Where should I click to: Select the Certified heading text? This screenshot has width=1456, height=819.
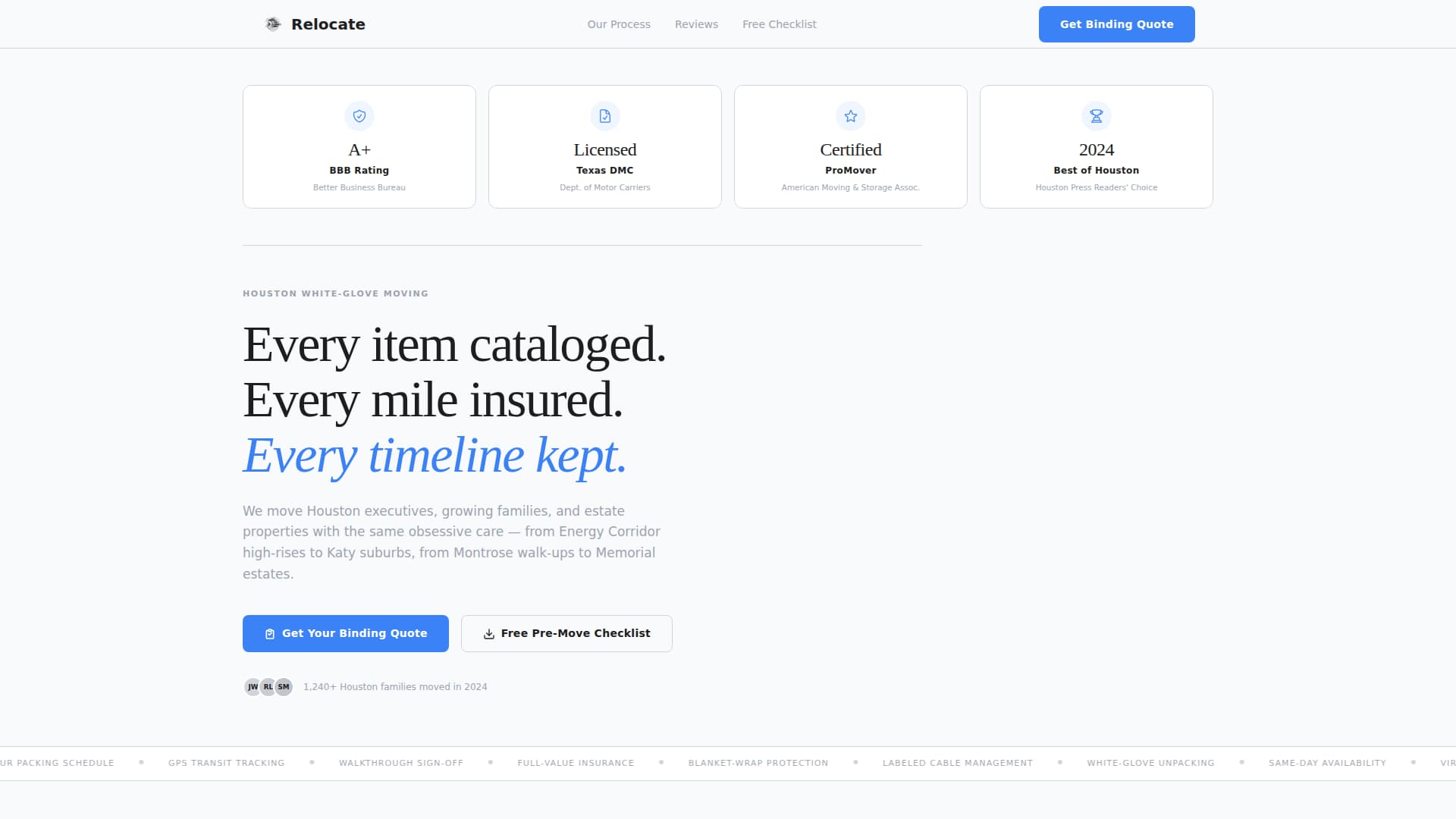851,149
